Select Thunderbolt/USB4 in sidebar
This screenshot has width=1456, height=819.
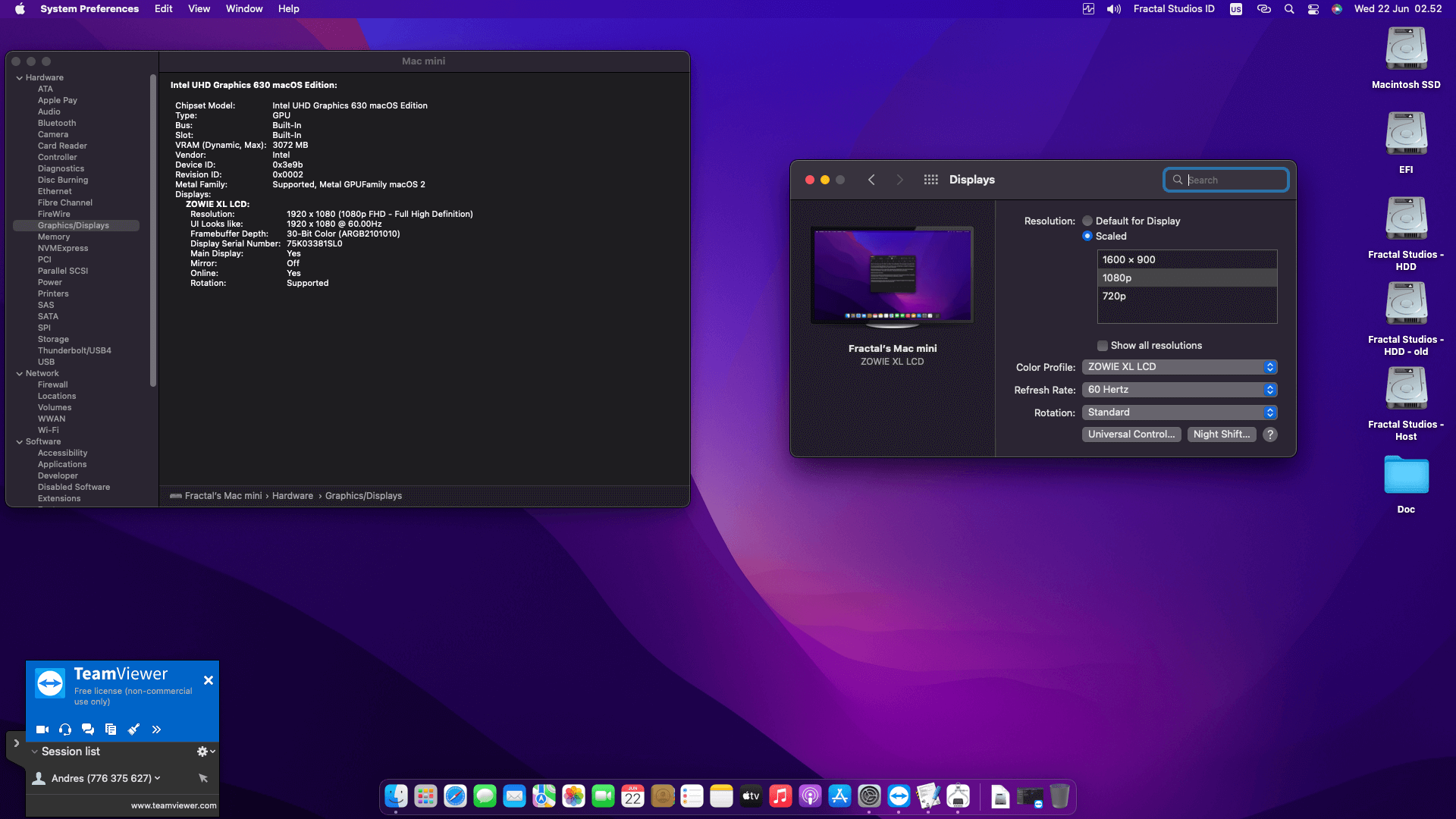tap(74, 350)
